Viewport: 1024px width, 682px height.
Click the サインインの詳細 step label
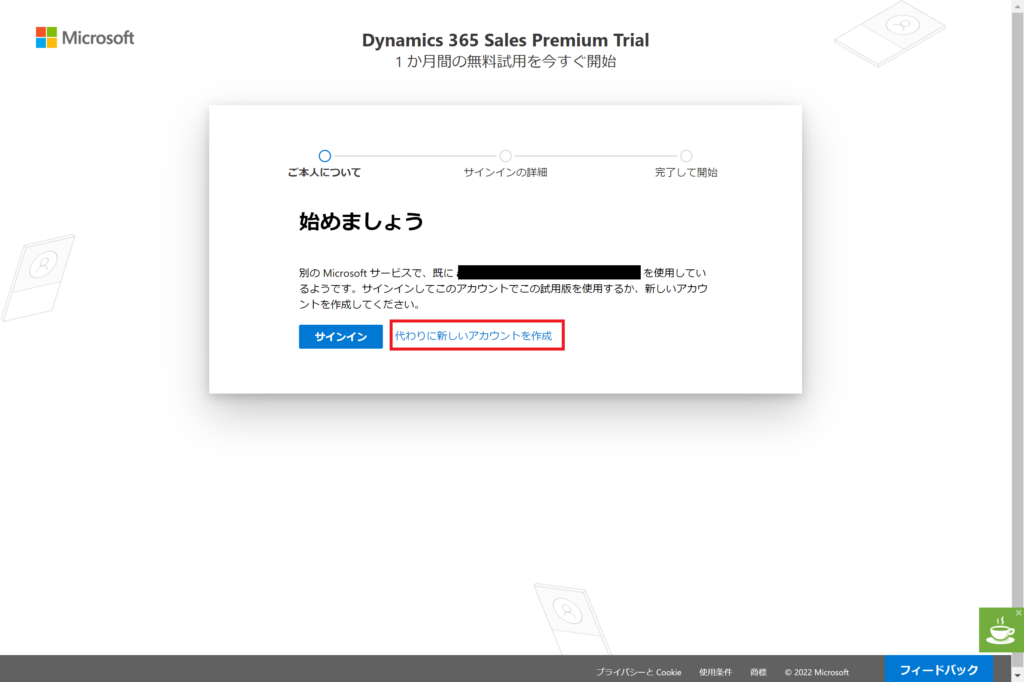pyautogui.click(x=505, y=172)
